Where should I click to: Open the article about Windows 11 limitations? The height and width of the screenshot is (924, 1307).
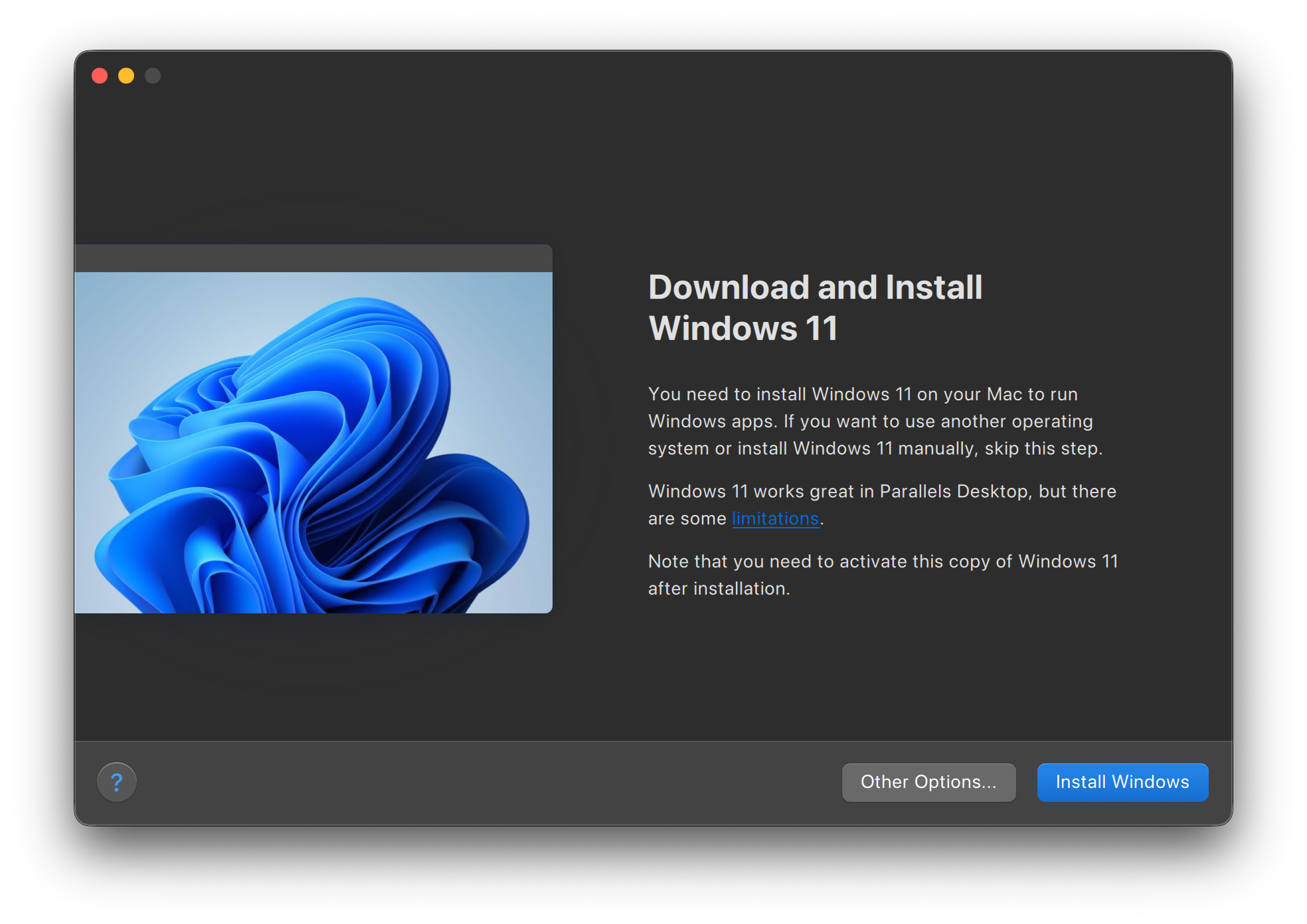pos(774,518)
